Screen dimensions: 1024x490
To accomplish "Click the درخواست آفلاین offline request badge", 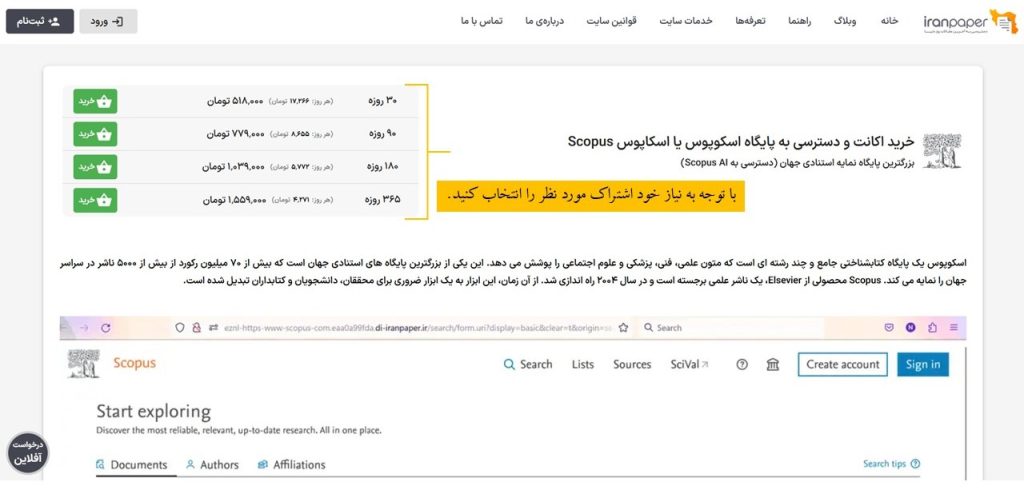I will click(27, 453).
